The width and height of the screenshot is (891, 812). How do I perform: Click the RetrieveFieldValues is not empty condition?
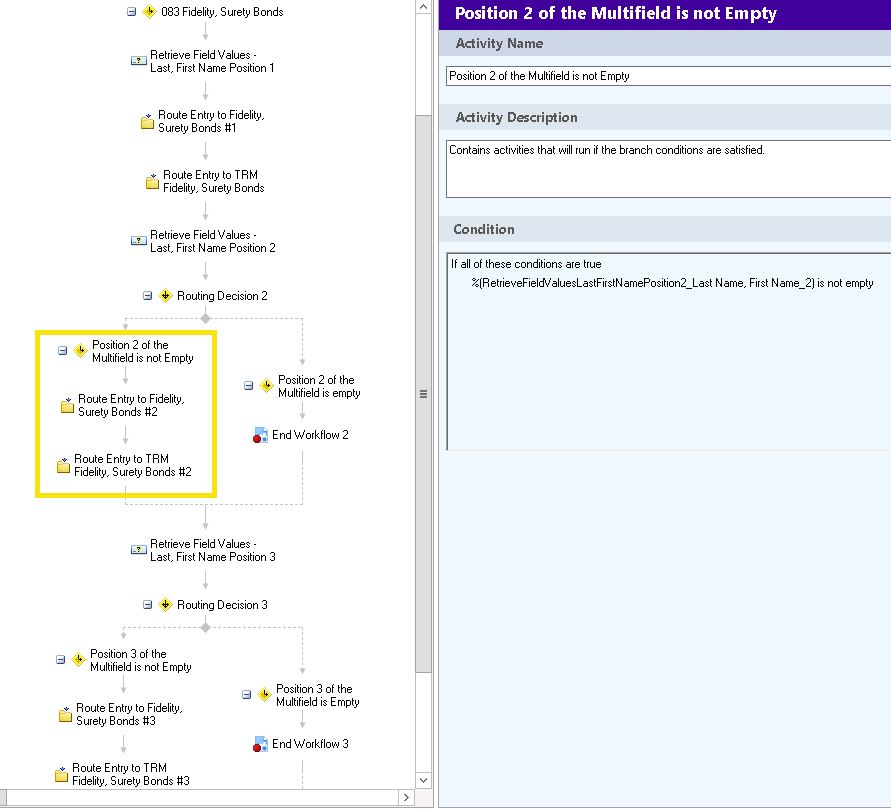click(672, 283)
